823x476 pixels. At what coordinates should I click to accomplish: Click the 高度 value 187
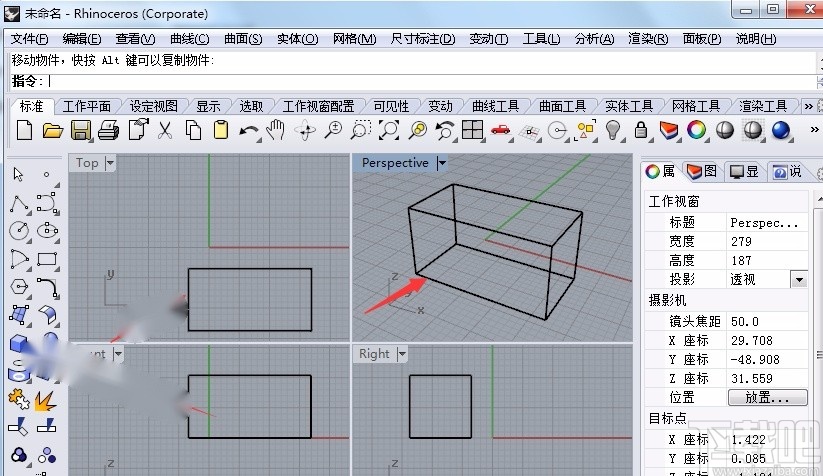click(767, 260)
